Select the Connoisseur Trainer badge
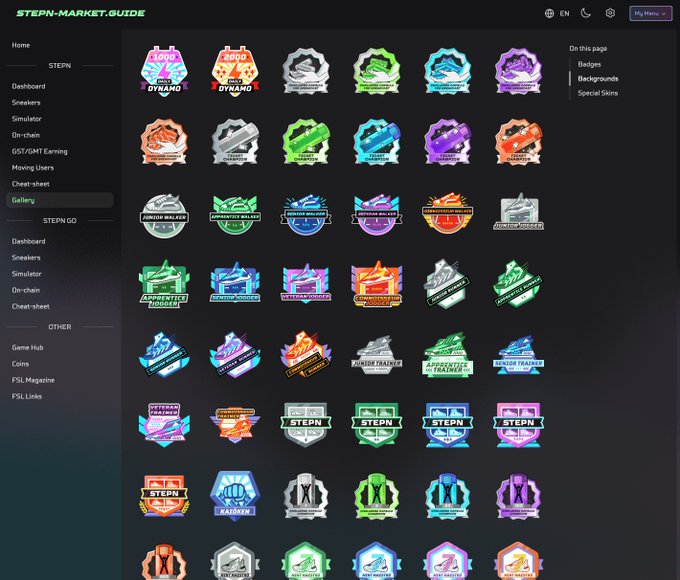Screen dimensions: 680x580 coord(235,424)
